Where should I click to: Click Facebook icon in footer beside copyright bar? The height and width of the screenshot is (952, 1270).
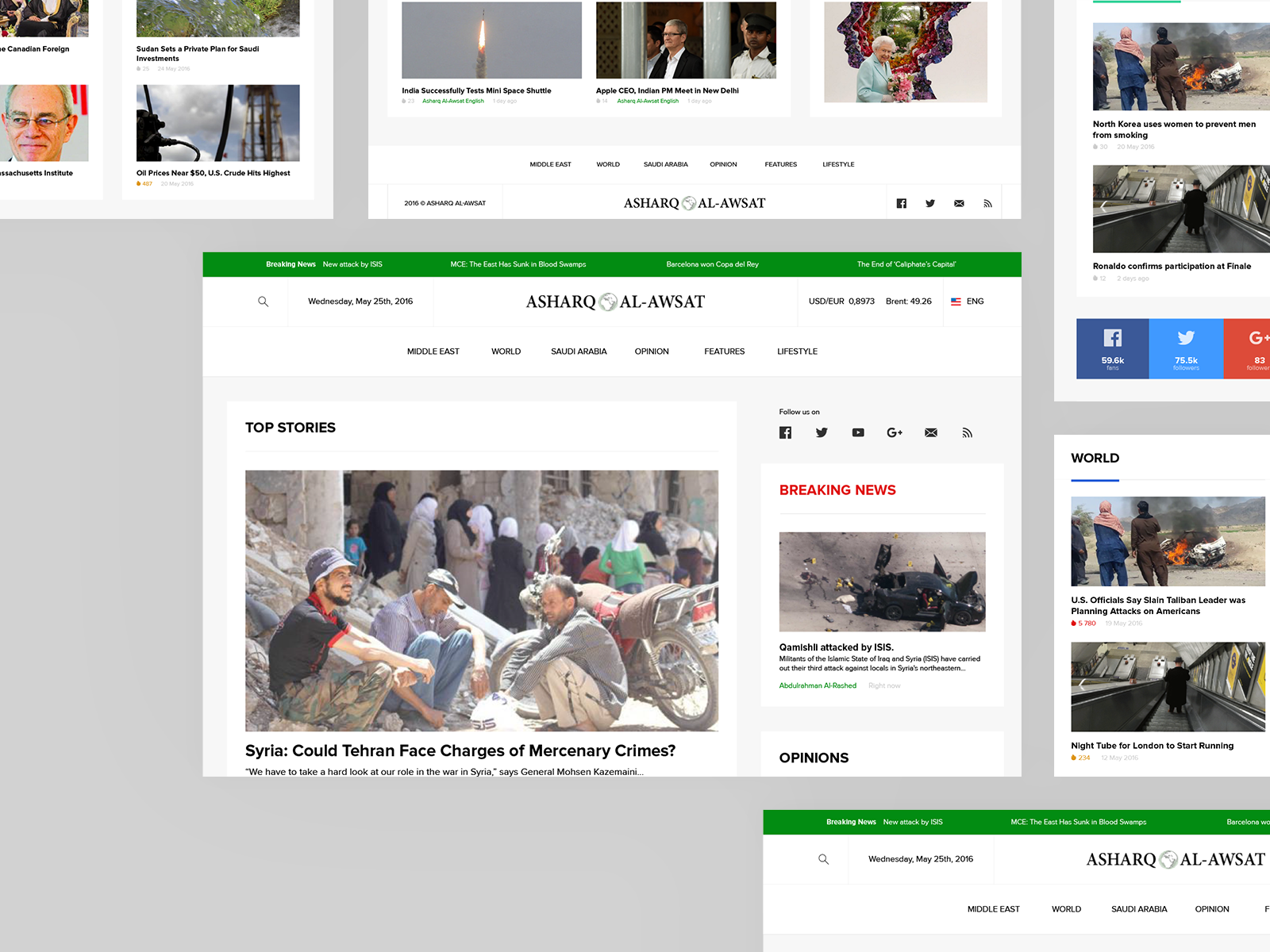(x=901, y=203)
